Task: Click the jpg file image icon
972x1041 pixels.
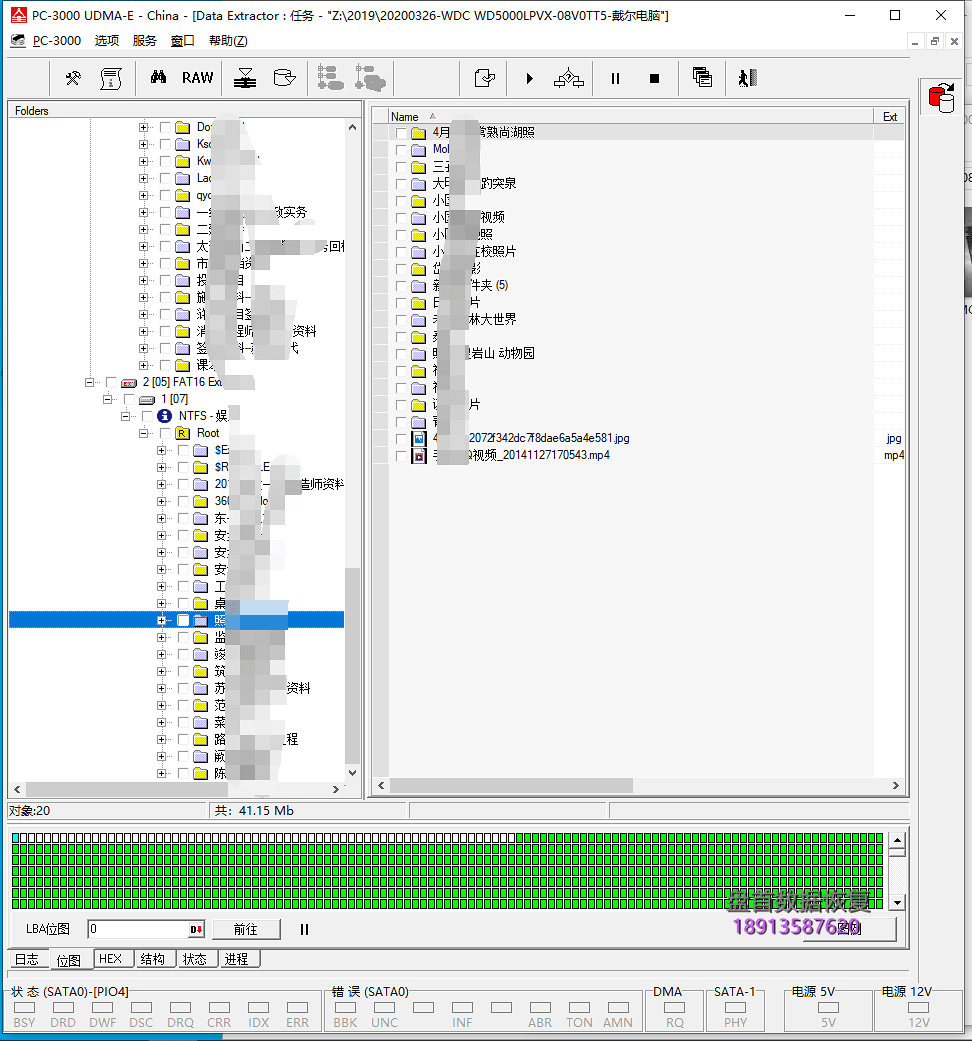Action: click(419, 438)
